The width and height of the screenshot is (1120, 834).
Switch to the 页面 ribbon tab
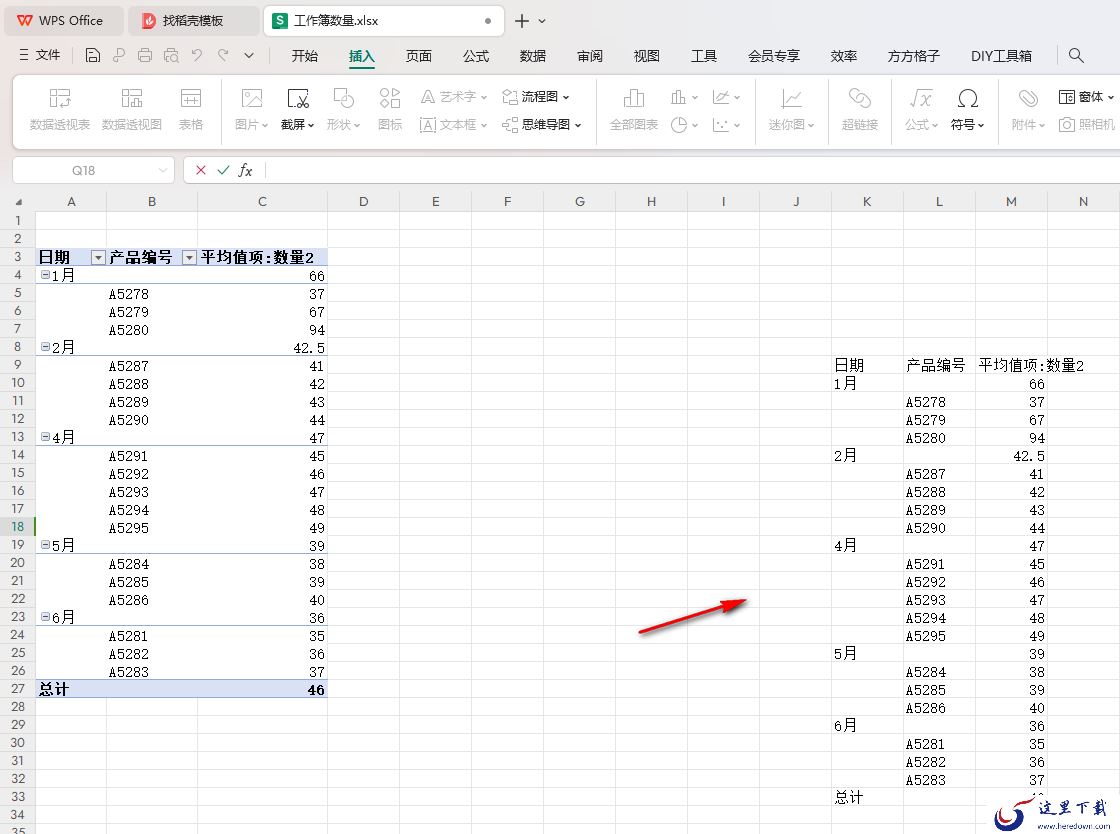tap(419, 56)
